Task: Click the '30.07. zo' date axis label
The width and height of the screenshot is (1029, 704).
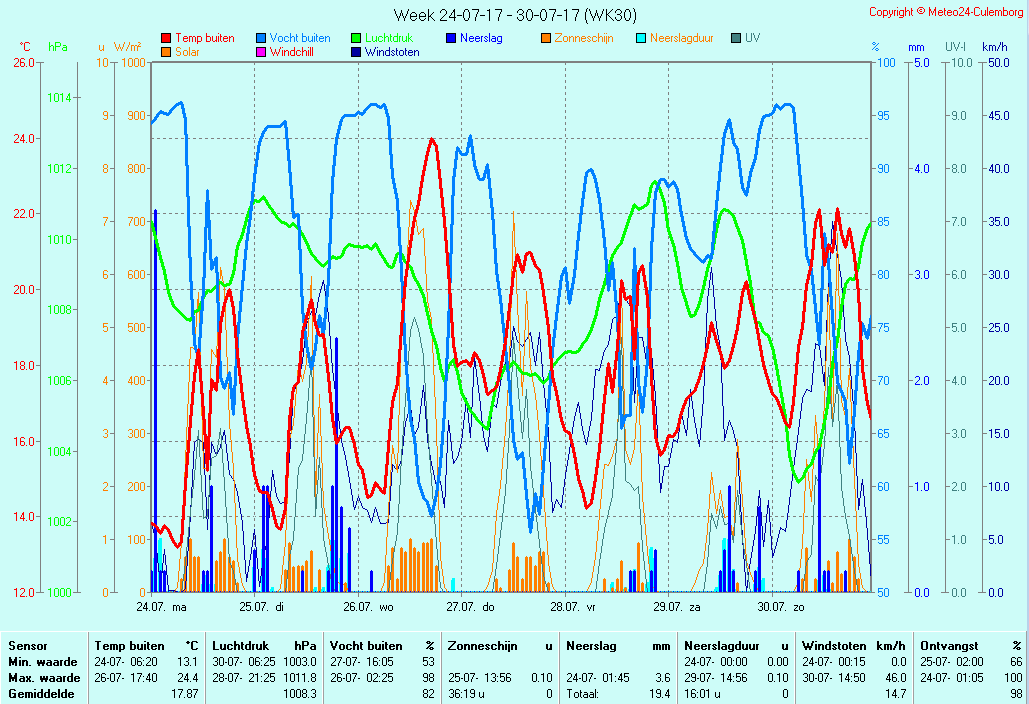Action: [780, 606]
